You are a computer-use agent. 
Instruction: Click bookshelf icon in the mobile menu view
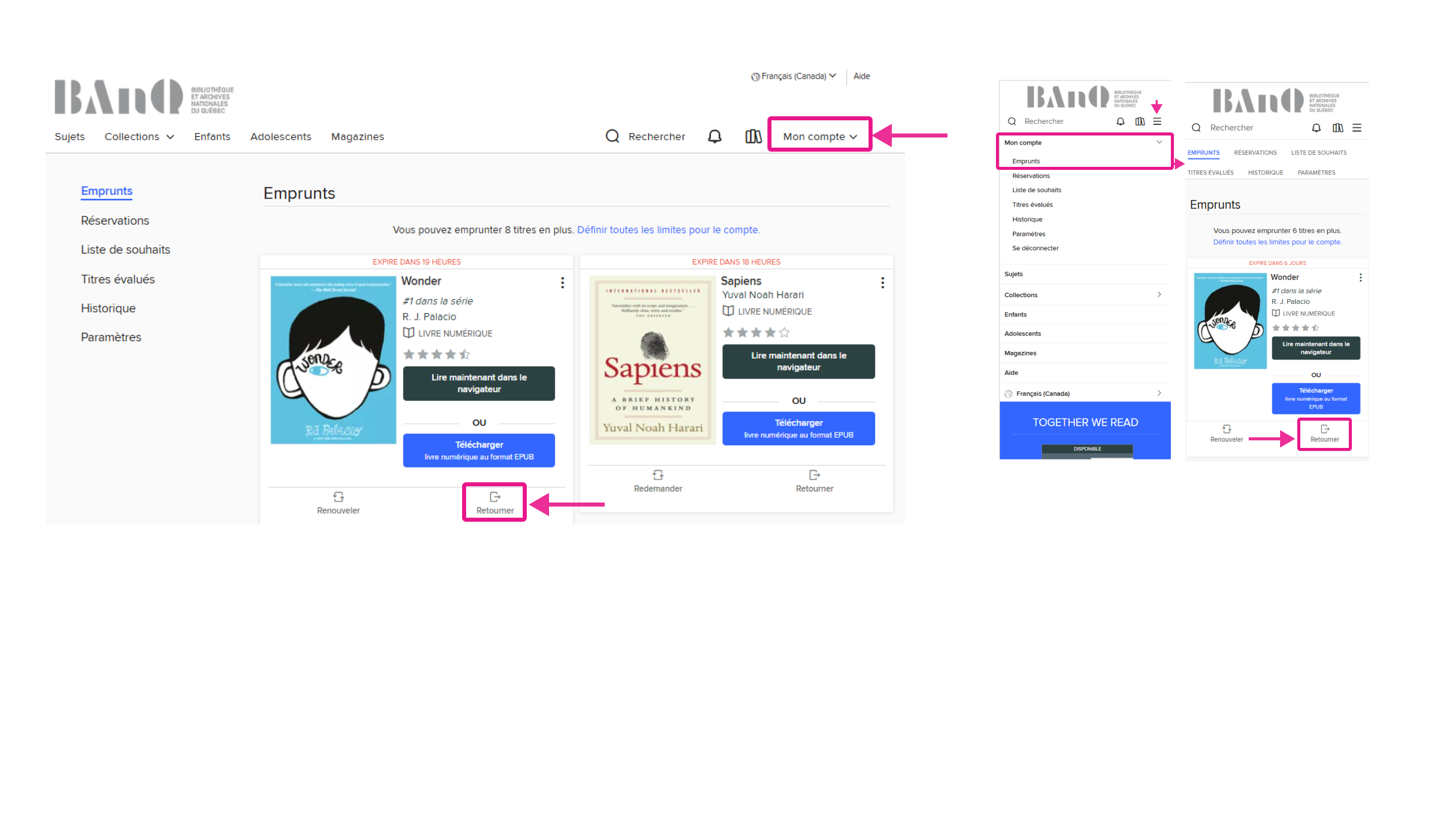(x=1140, y=121)
